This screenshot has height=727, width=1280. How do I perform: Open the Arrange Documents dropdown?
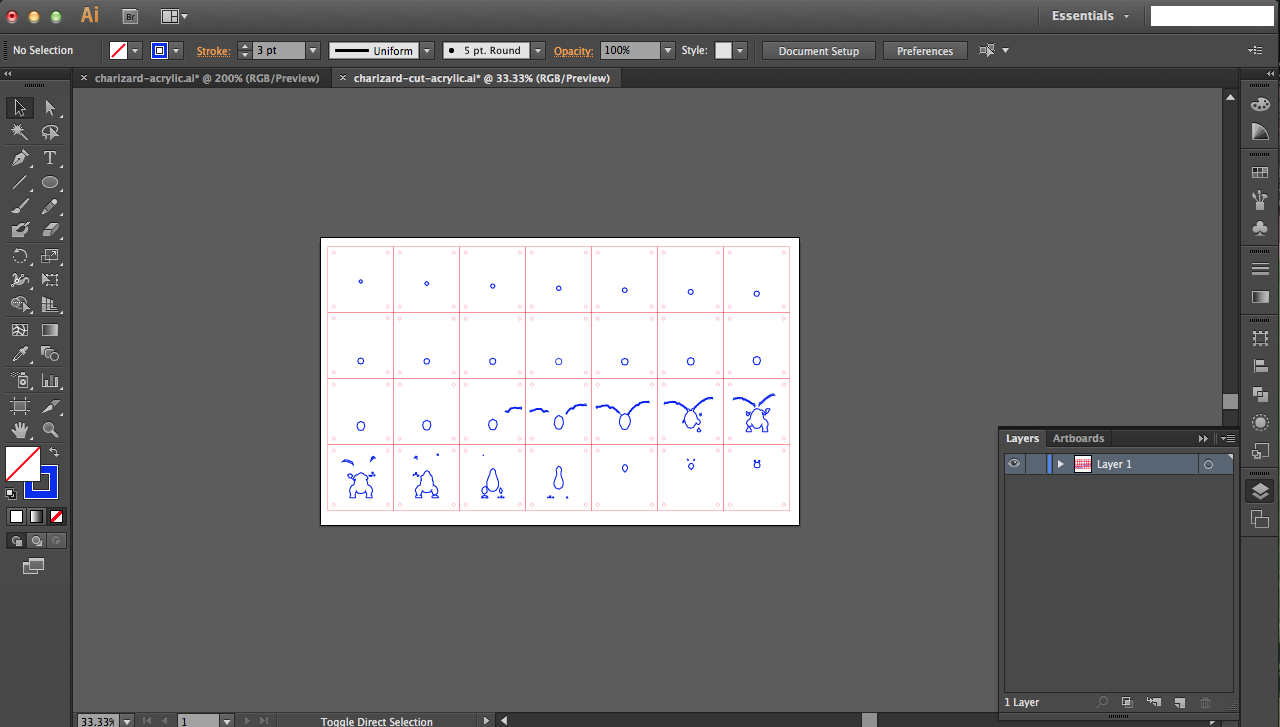click(x=174, y=16)
